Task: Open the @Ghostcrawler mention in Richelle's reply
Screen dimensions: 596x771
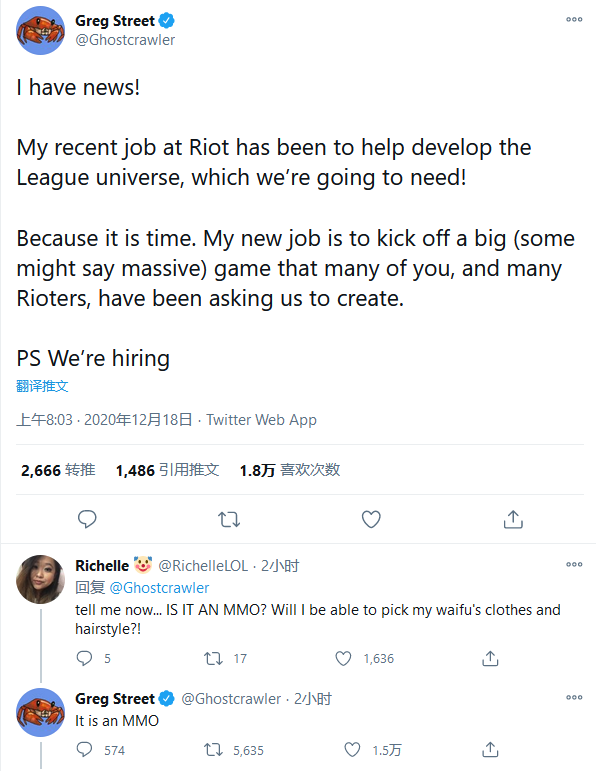Action: tap(159, 588)
